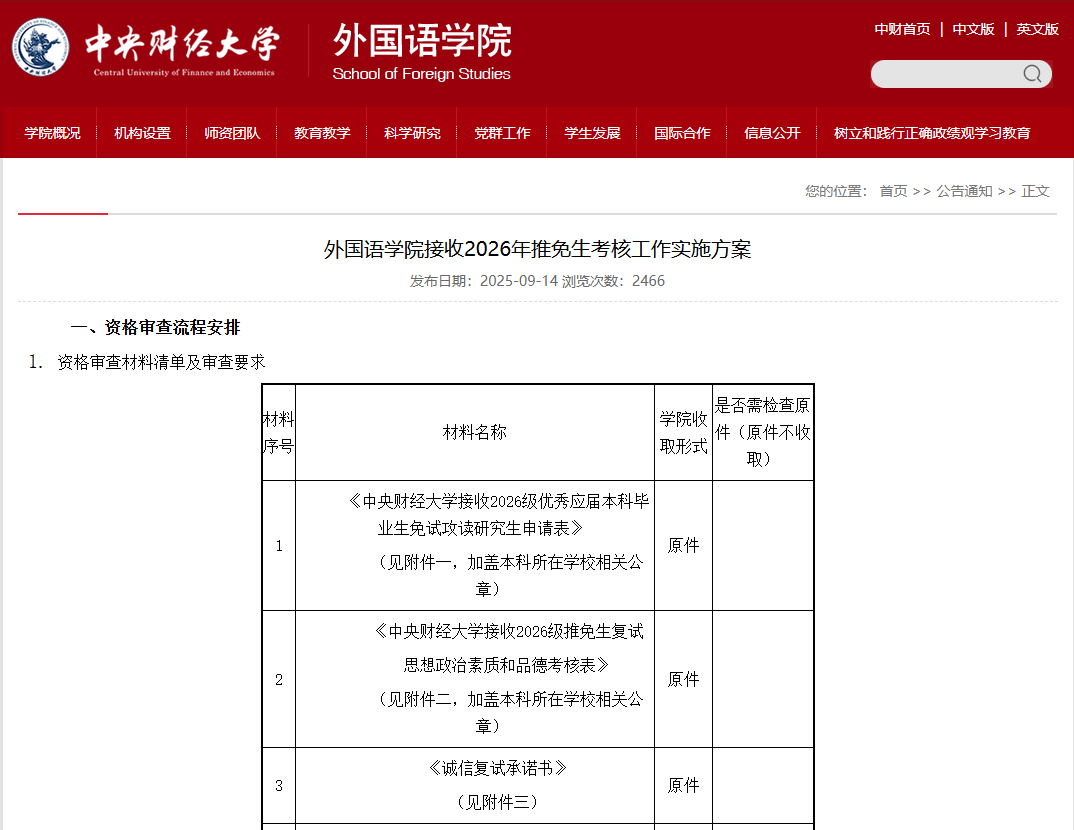This screenshot has height=830, width=1074.
Task: Click the Central University of Finance name logo
Action: 183,49
